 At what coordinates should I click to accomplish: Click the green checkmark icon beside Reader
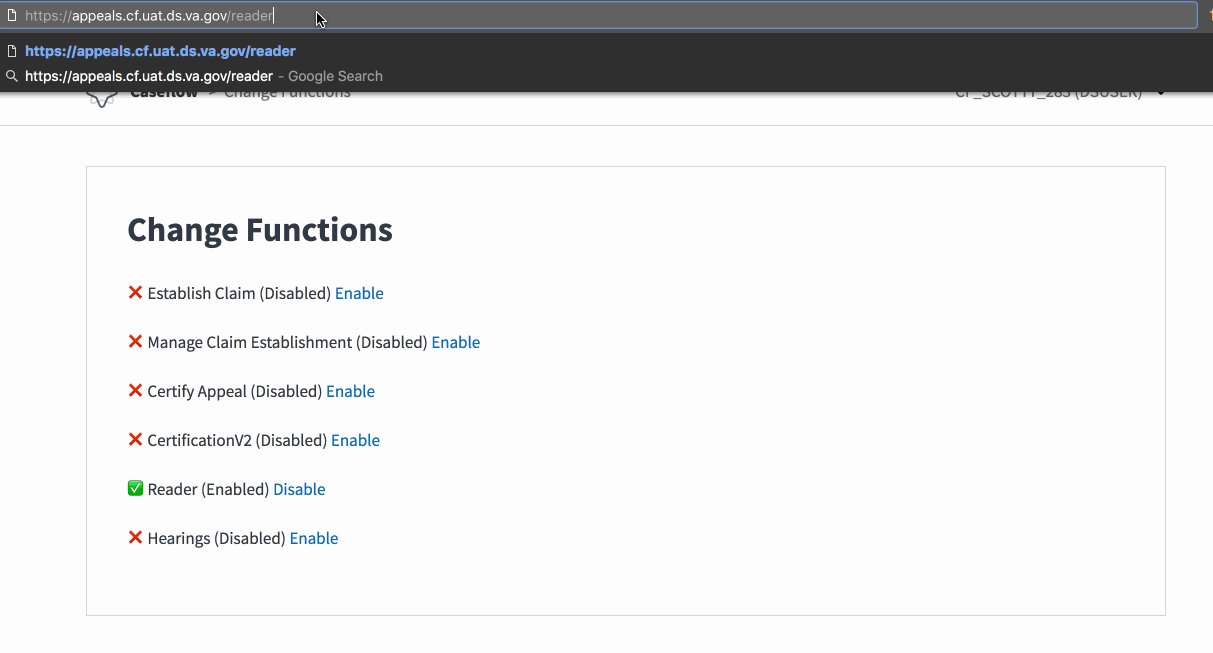pyautogui.click(x=135, y=489)
